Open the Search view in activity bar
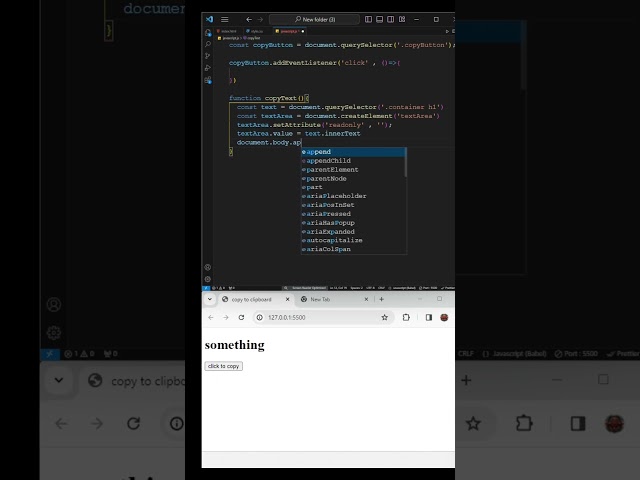The width and height of the screenshot is (640, 480). [x=208, y=44]
